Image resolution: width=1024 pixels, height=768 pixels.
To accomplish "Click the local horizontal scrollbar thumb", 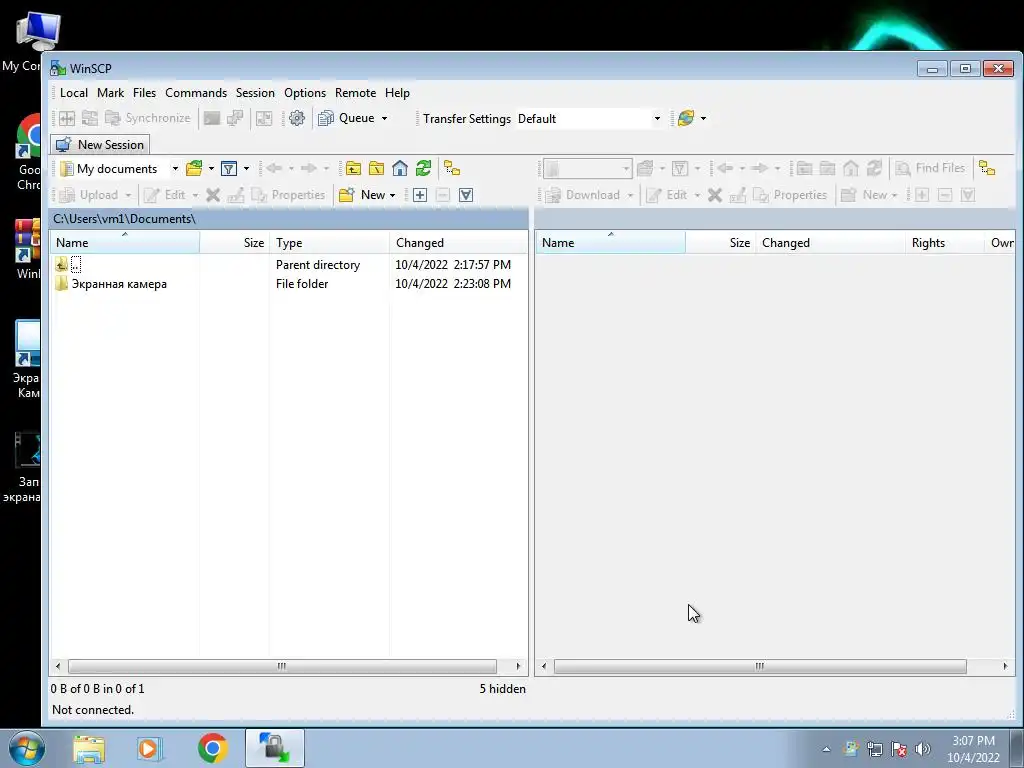I will click(x=282, y=666).
